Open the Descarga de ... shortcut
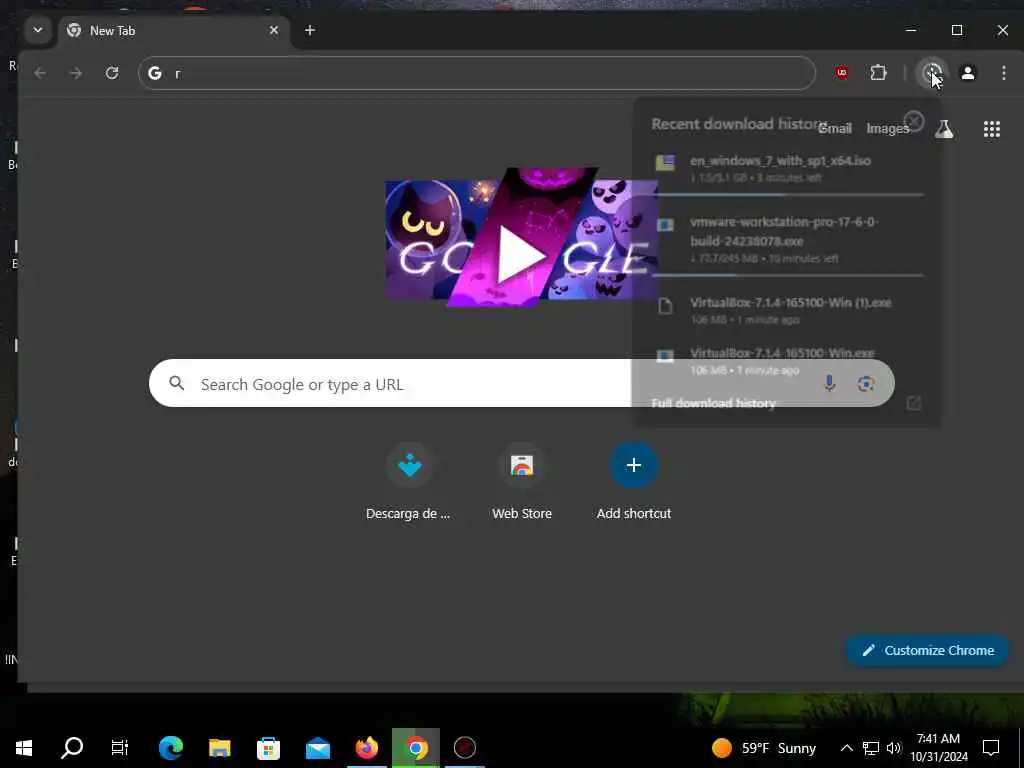Viewport: 1024px width, 768px height. click(409, 483)
